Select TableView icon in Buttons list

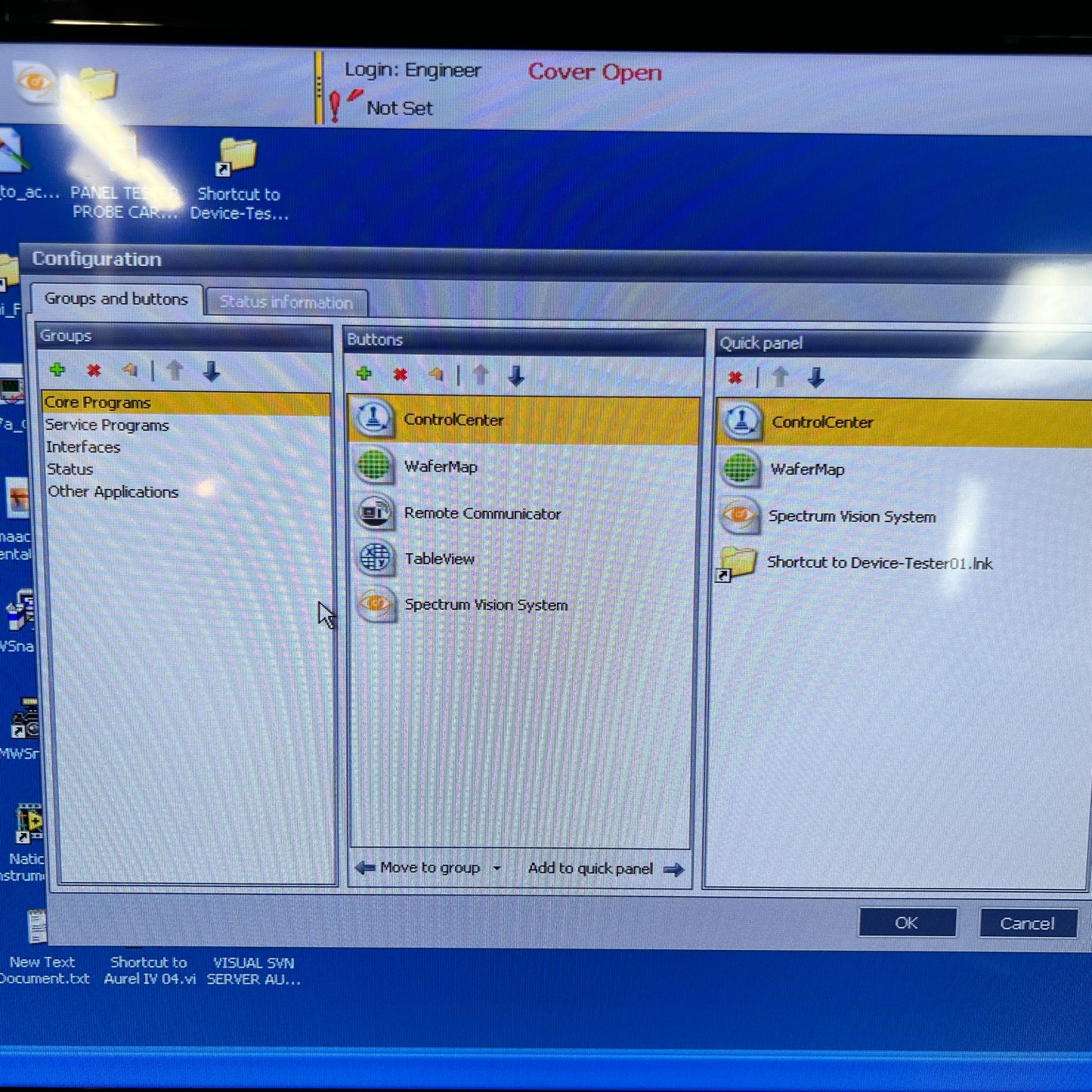375,558
